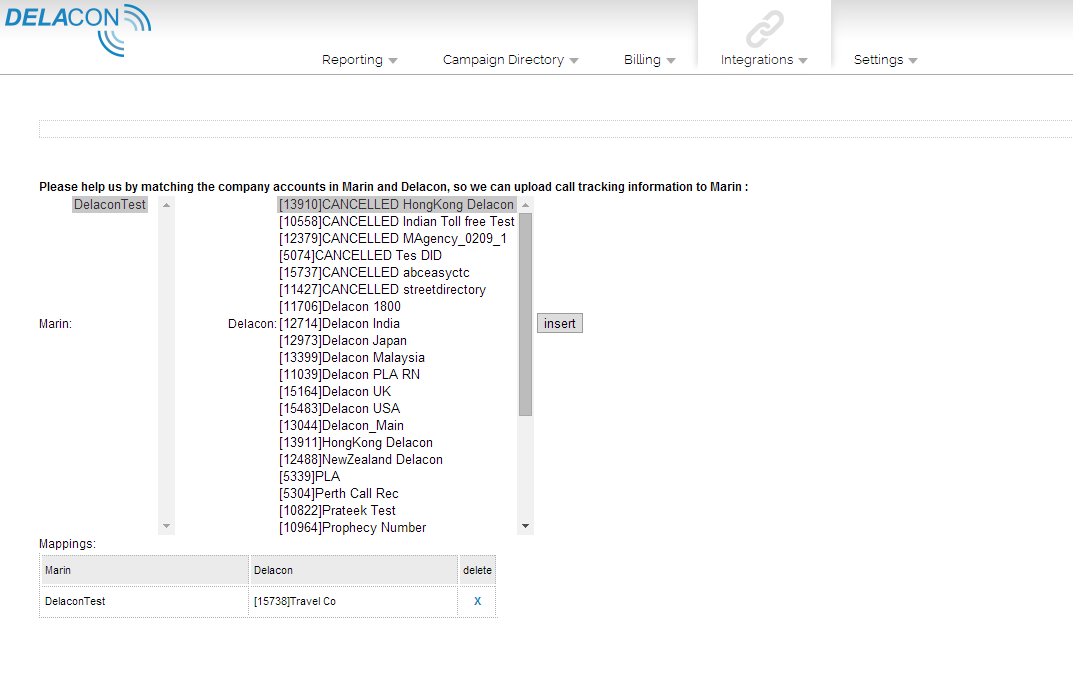Select [11706]Delacon 1800
Viewport: 1073px width, 686px height.
pyautogui.click(x=397, y=307)
